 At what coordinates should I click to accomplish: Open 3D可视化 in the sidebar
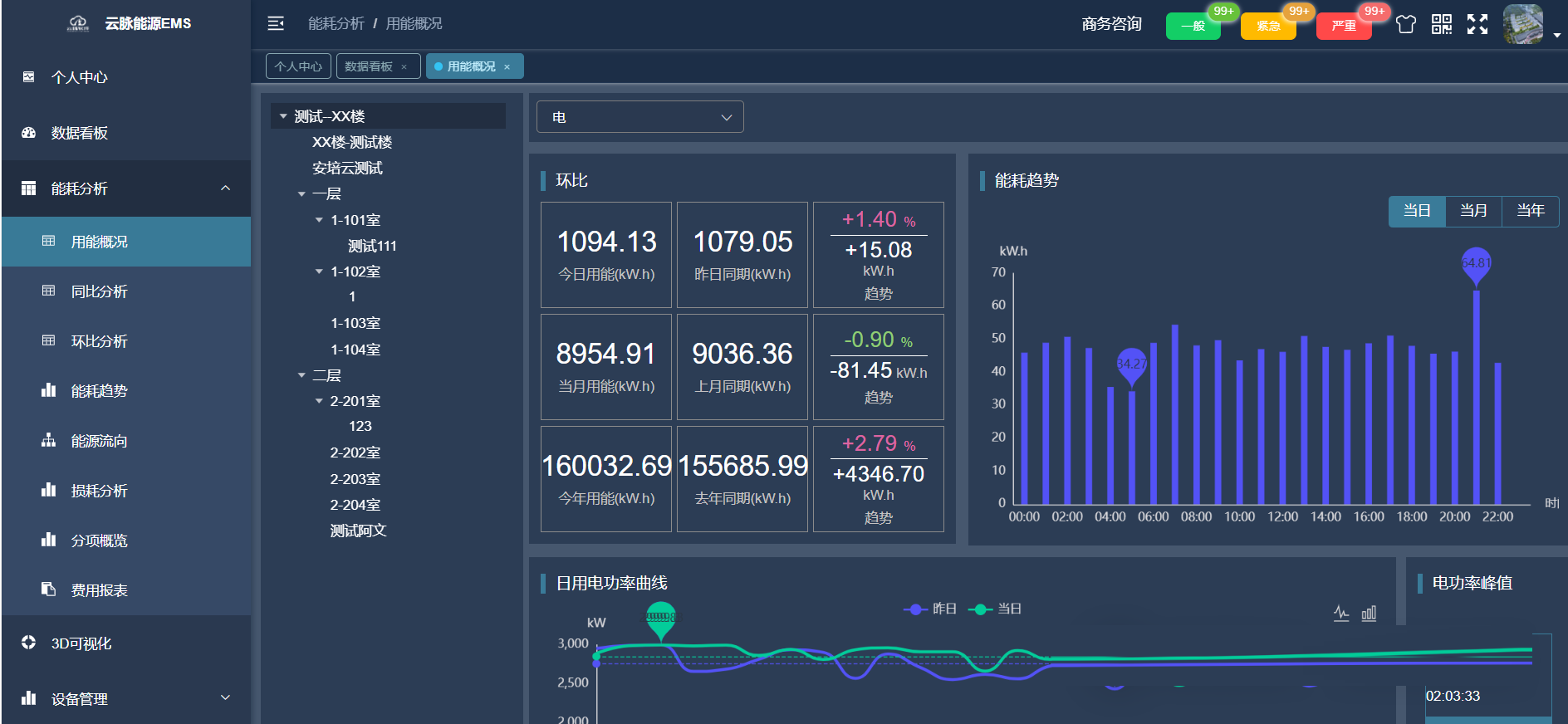coord(81,643)
